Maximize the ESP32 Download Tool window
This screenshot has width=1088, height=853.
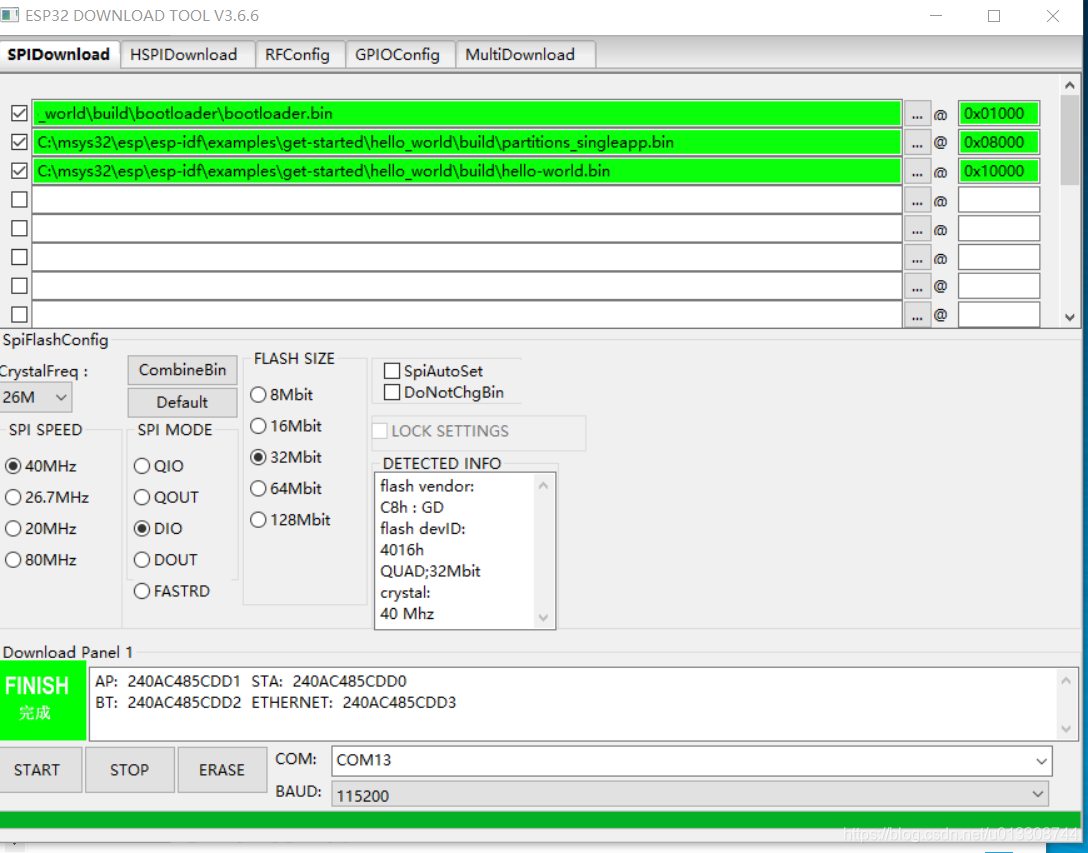click(994, 16)
